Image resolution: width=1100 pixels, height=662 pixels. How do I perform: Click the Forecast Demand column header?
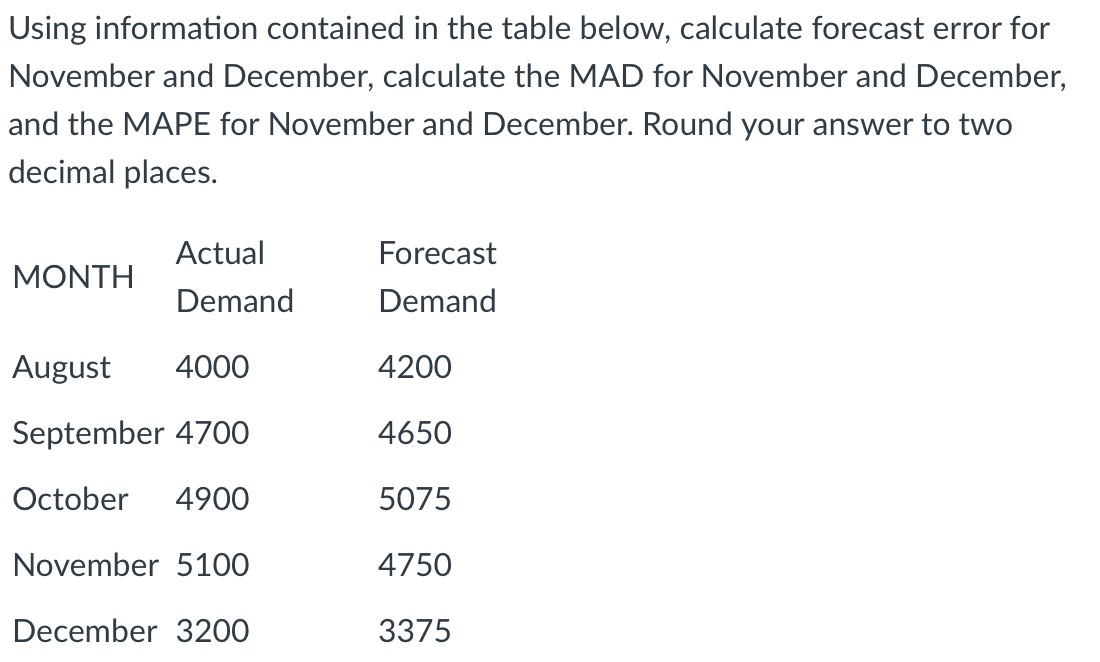click(x=437, y=277)
